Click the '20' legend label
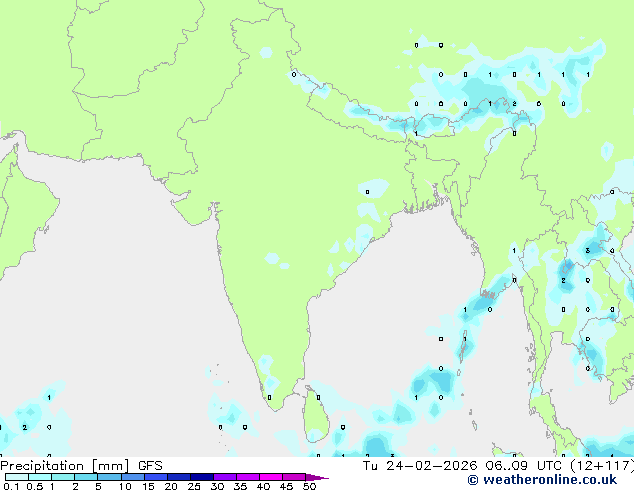The image size is (634, 490). coord(171,486)
